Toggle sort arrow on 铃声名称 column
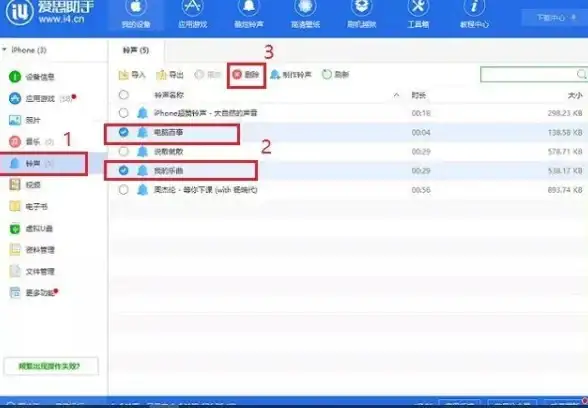 [396, 95]
